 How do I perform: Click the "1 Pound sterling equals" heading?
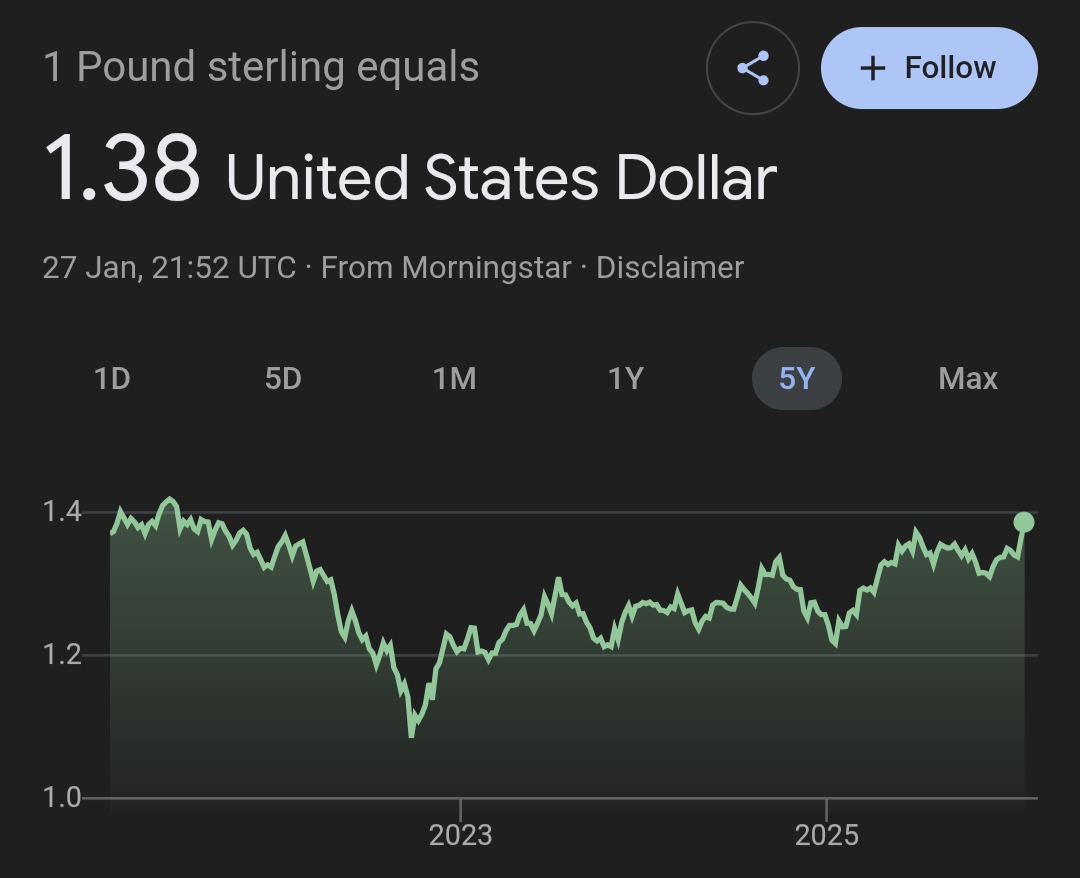261,68
